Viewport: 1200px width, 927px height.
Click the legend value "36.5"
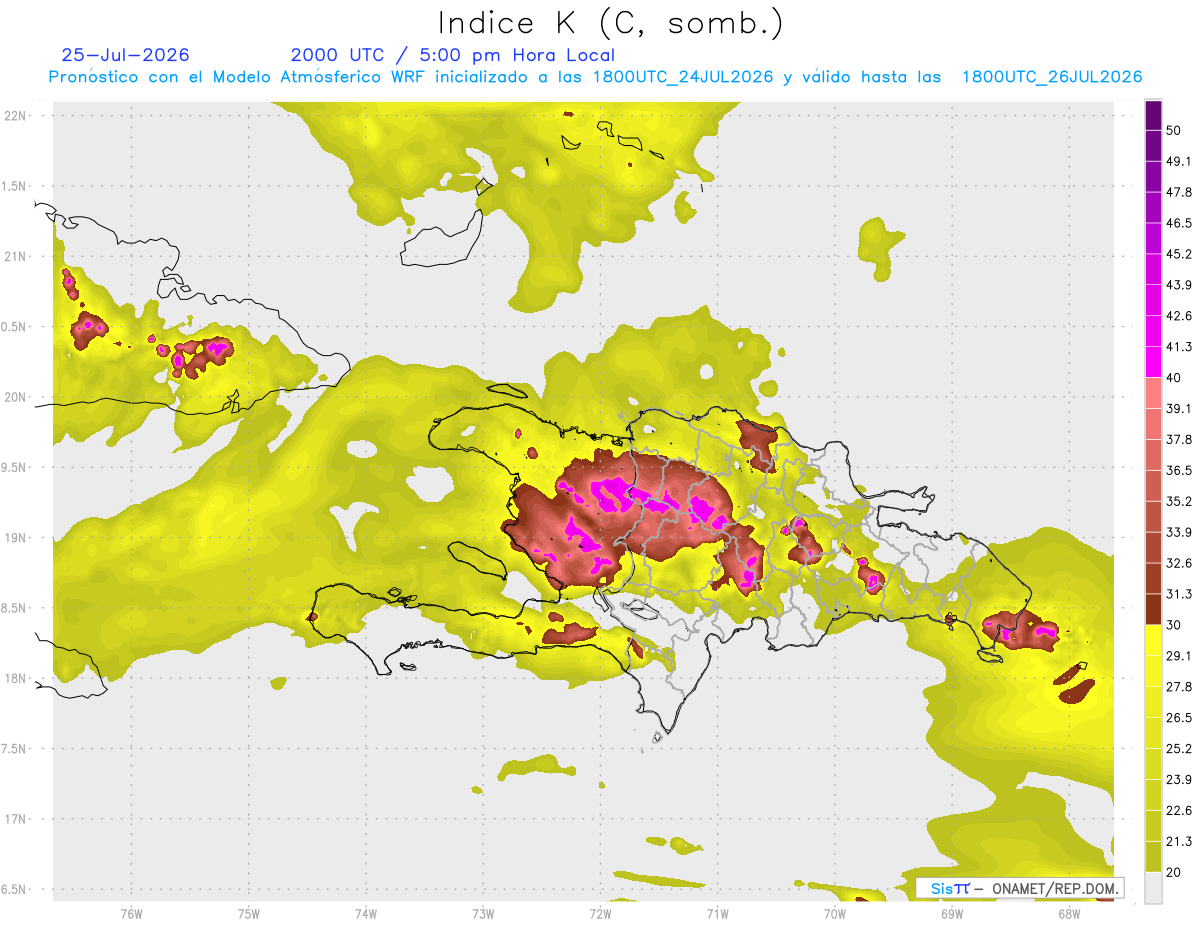(1179, 470)
